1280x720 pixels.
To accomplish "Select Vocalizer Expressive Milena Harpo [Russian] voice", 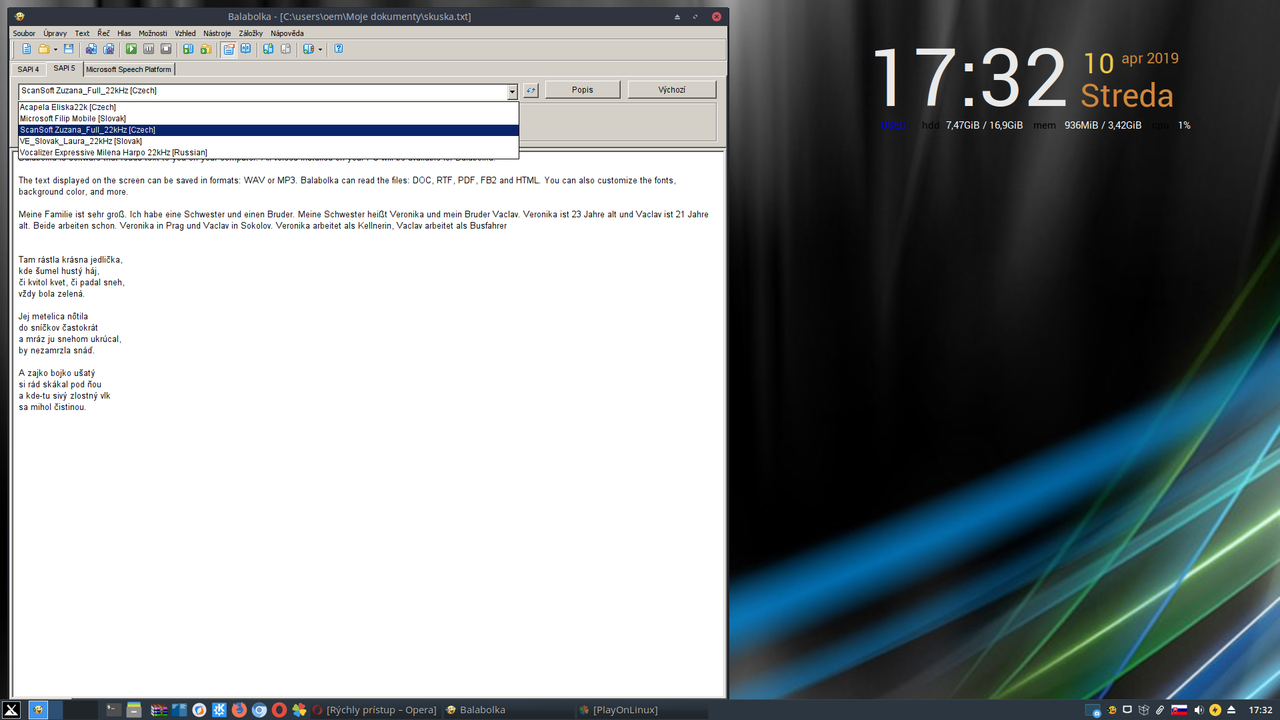I will [x=268, y=153].
